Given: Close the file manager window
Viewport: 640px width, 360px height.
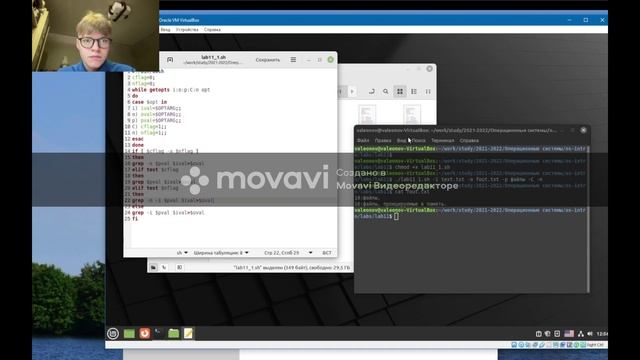Looking at the screenshot, I should pyautogui.click(x=429, y=69).
